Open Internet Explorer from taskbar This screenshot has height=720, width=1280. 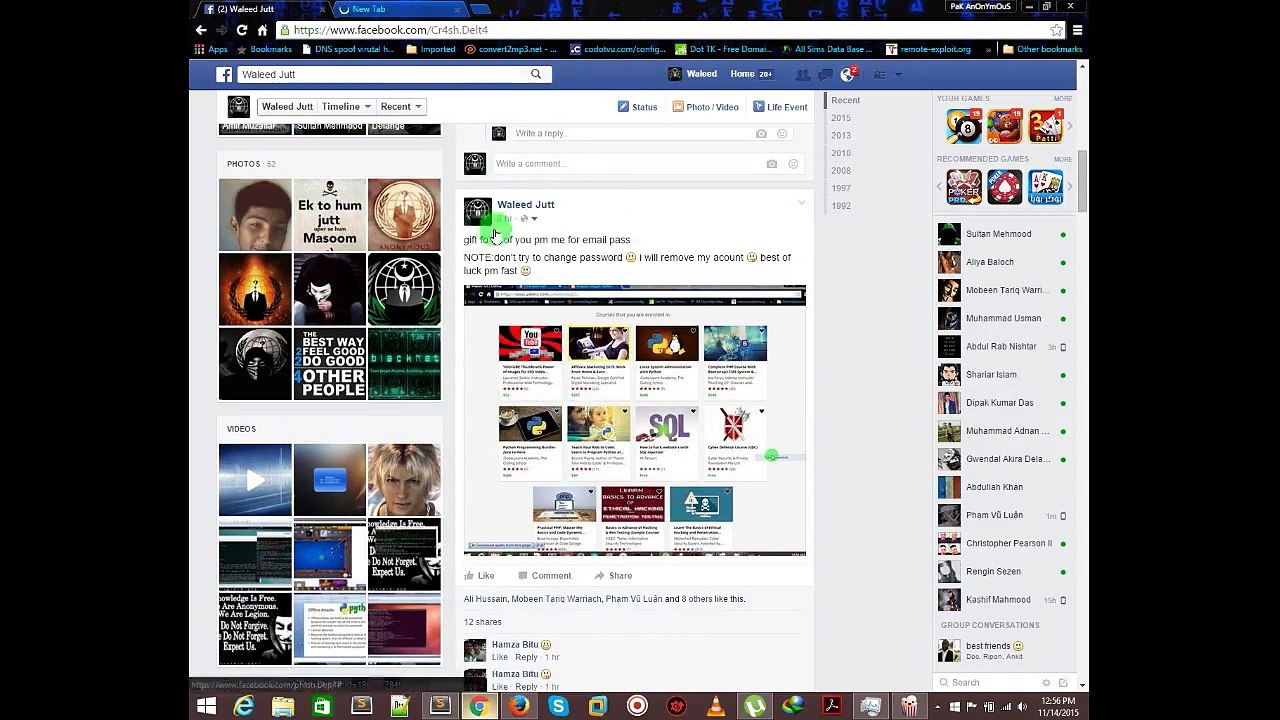[x=244, y=706]
